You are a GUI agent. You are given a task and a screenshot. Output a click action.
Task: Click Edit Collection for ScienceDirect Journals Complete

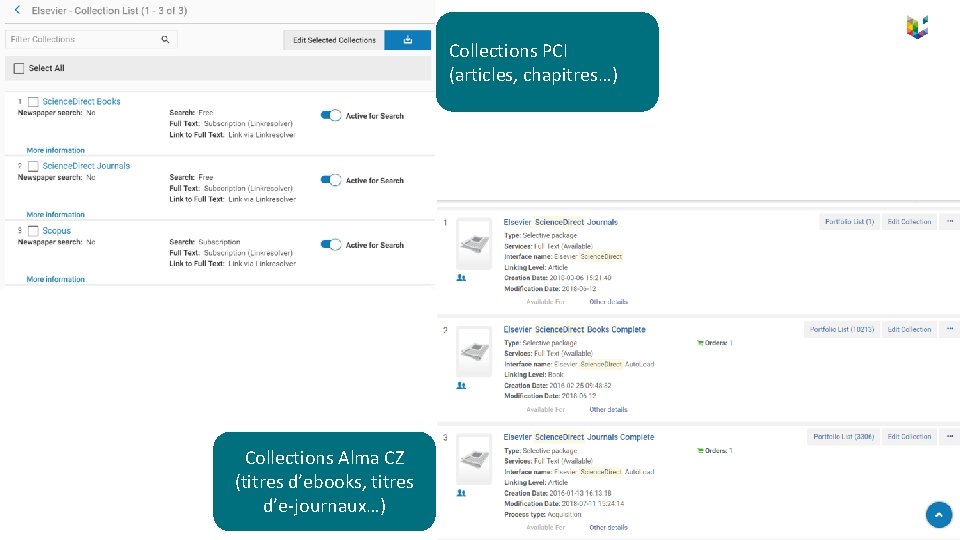(909, 437)
